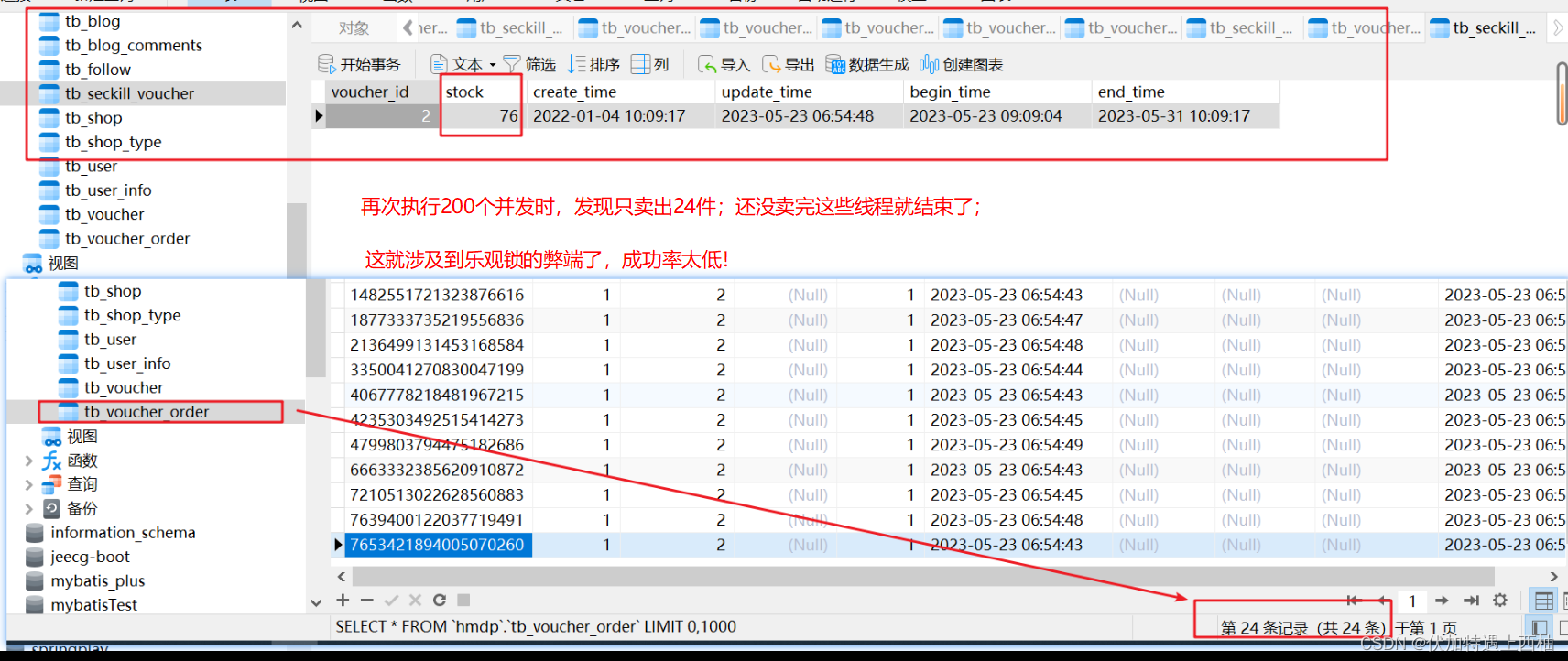Click the page number field showing 1
This screenshot has height=661, width=1568.
click(x=1412, y=601)
